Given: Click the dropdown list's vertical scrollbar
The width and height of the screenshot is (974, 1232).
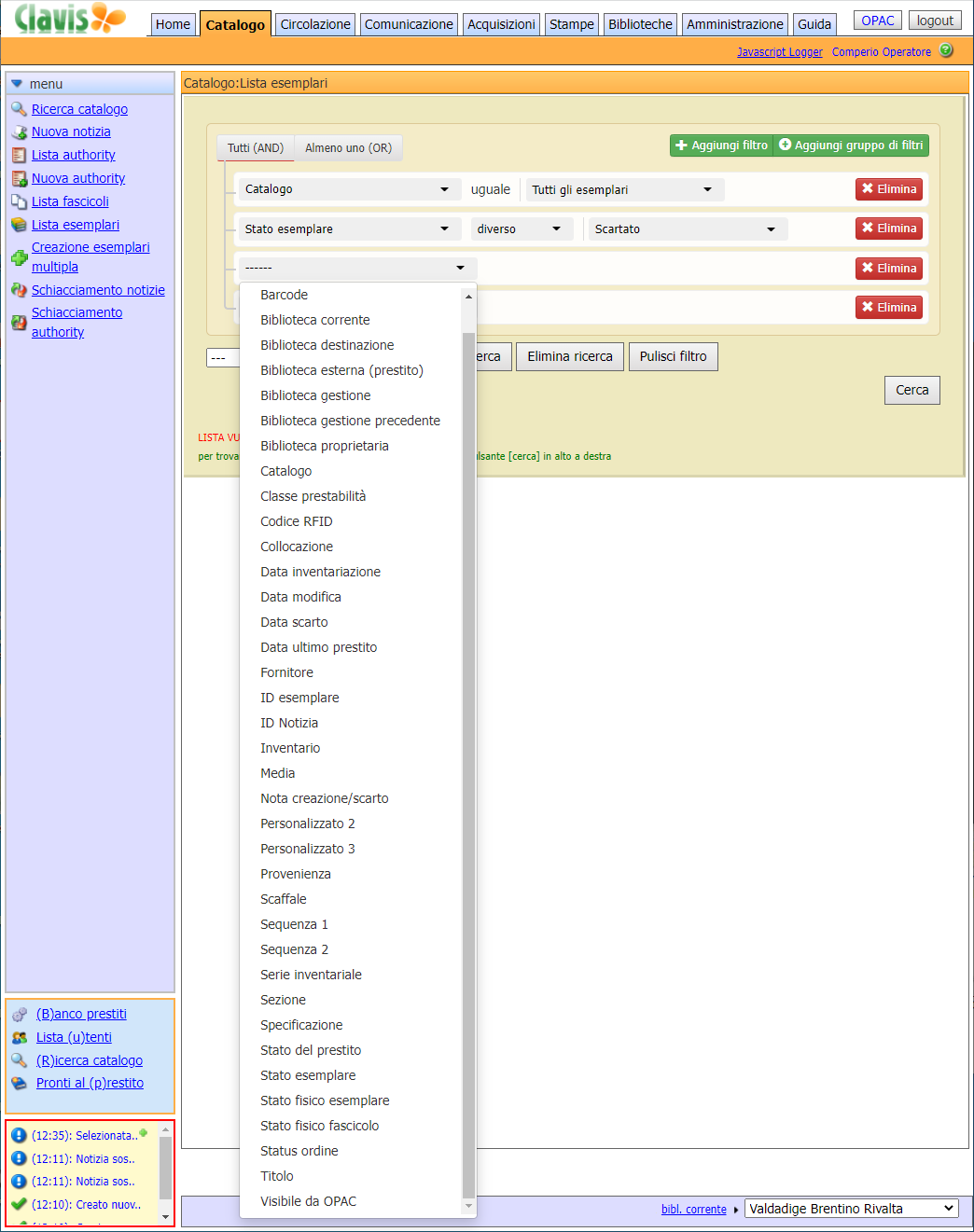Looking at the screenshot, I should (468, 746).
